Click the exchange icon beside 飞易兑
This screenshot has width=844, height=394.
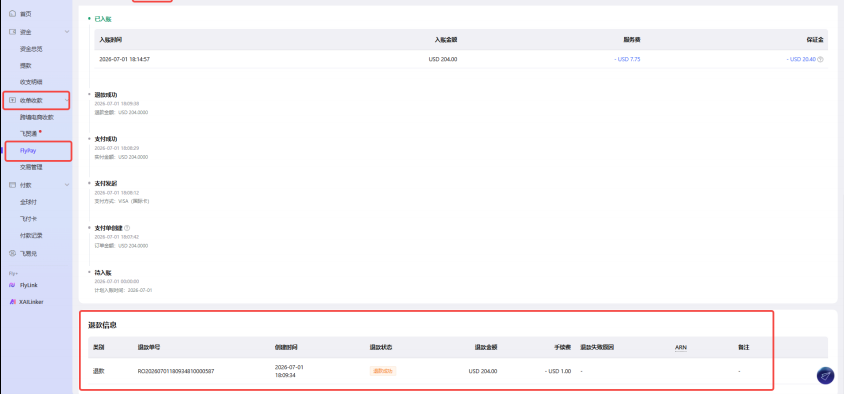[x=12, y=253]
